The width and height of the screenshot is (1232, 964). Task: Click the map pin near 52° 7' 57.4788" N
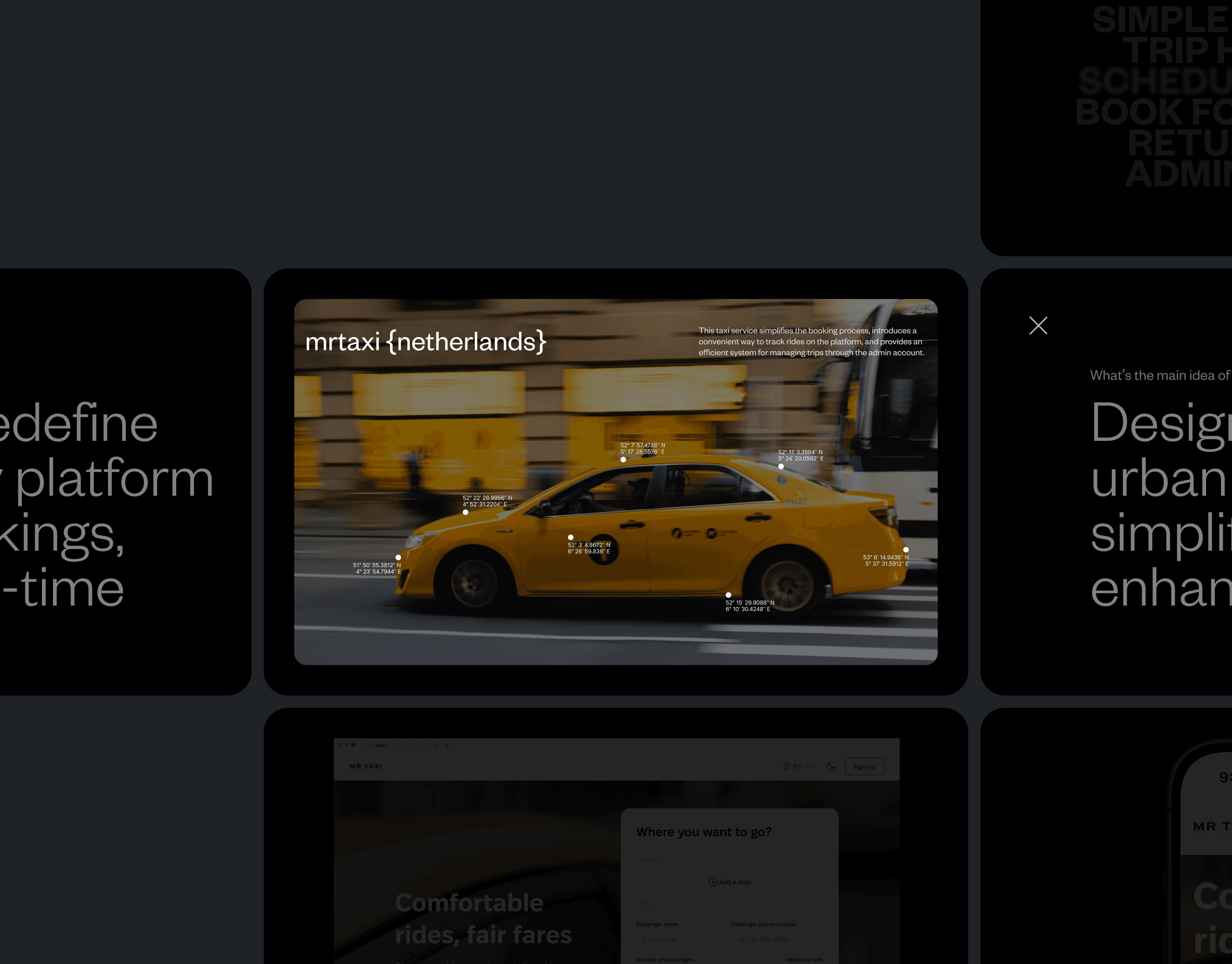click(623, 460)
